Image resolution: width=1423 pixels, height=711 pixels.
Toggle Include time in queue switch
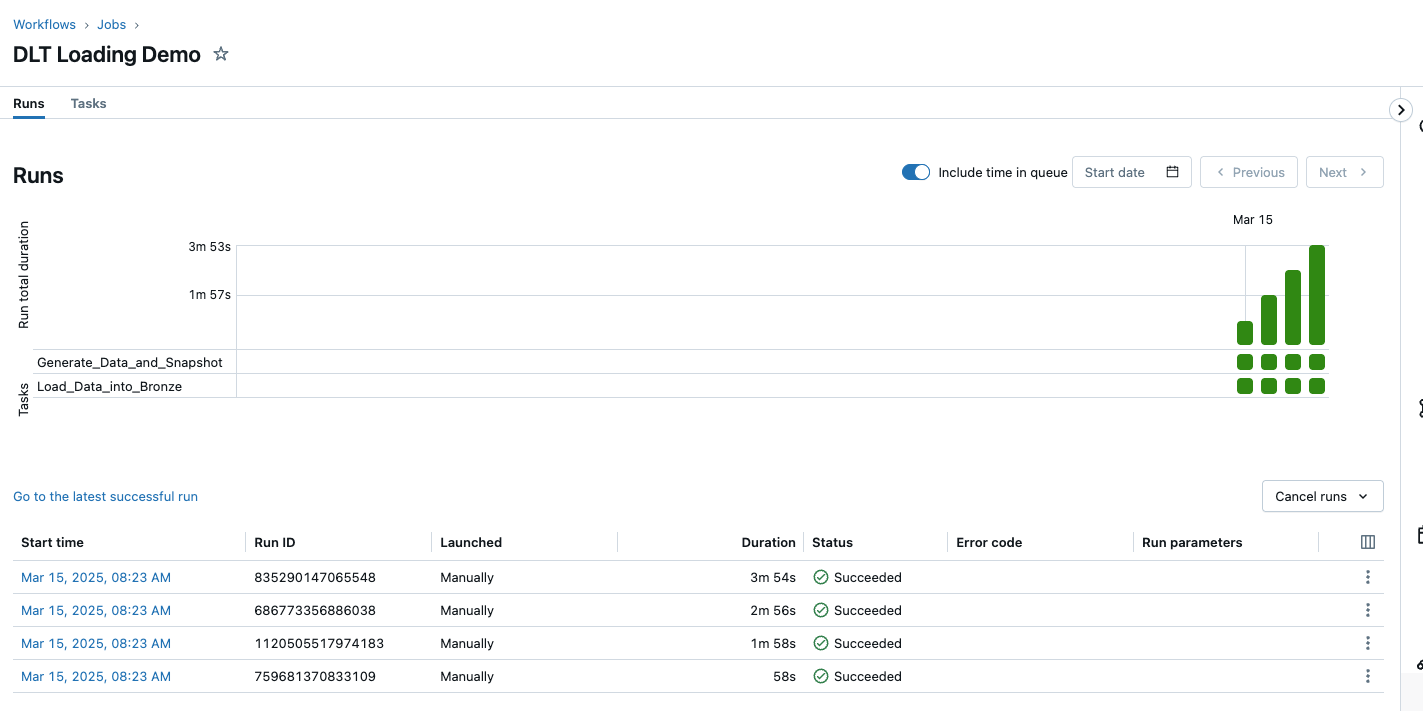915,172
